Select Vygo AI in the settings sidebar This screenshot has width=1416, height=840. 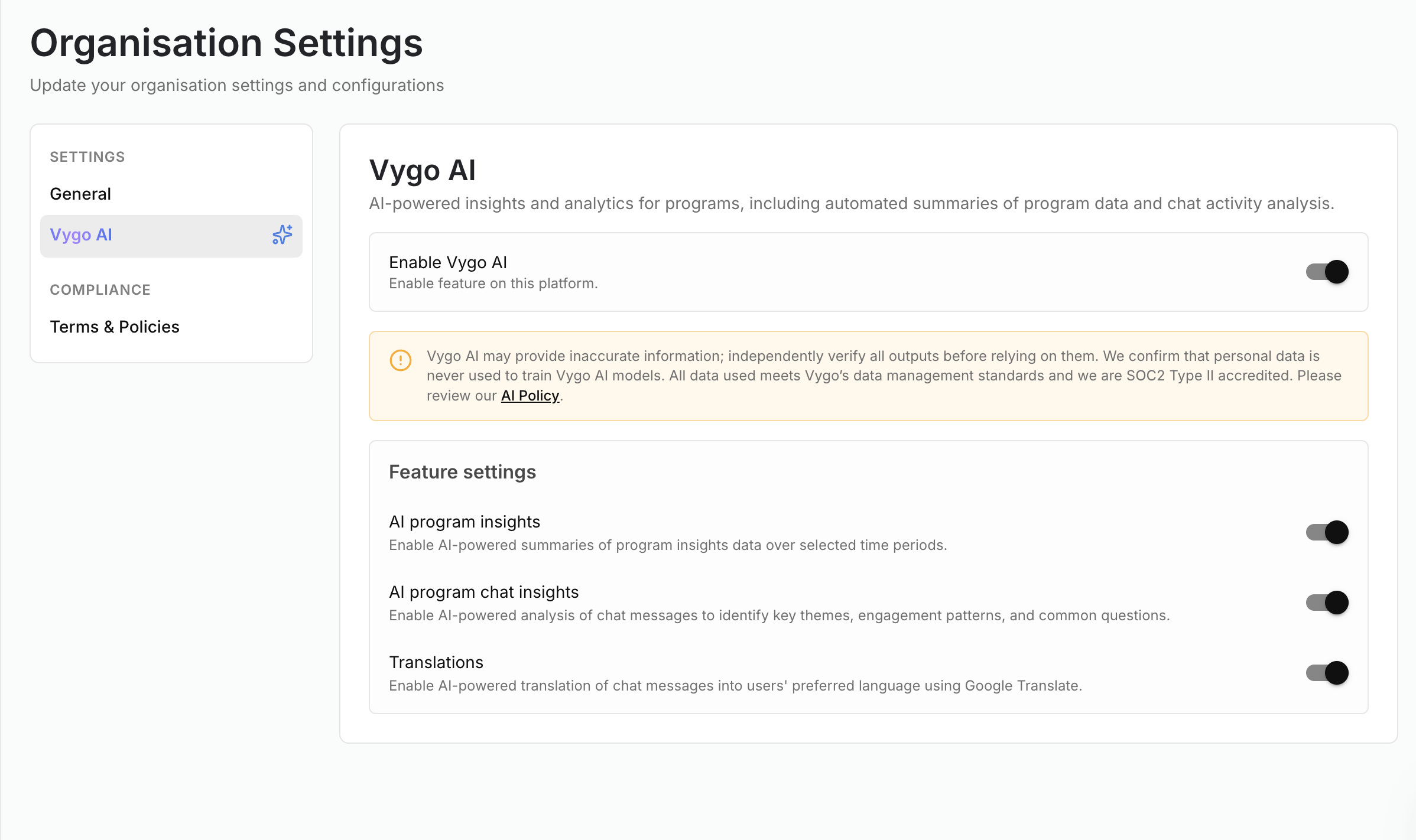(x=81, y=235)
